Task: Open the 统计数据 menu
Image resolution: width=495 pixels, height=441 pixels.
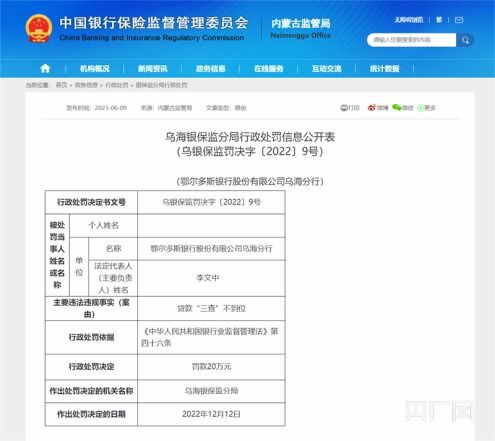Action: pyautogui.click(x=385, y=69)
